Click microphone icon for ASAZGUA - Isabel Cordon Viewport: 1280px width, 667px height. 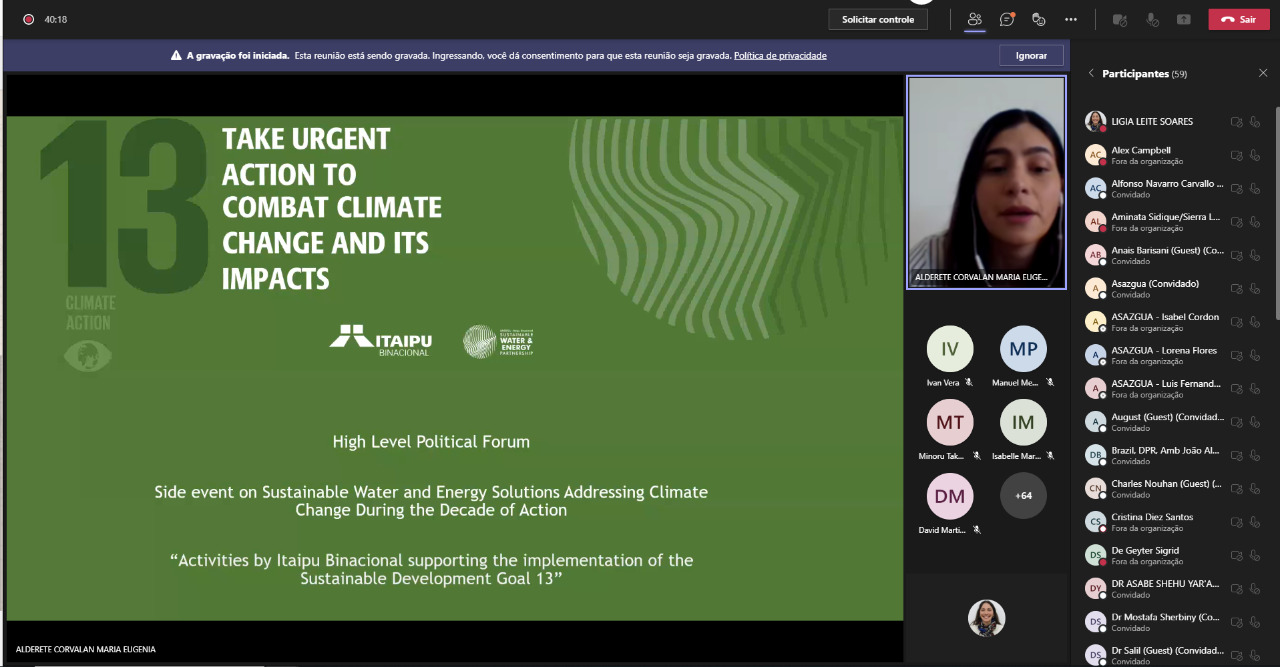coord(1255,322)
